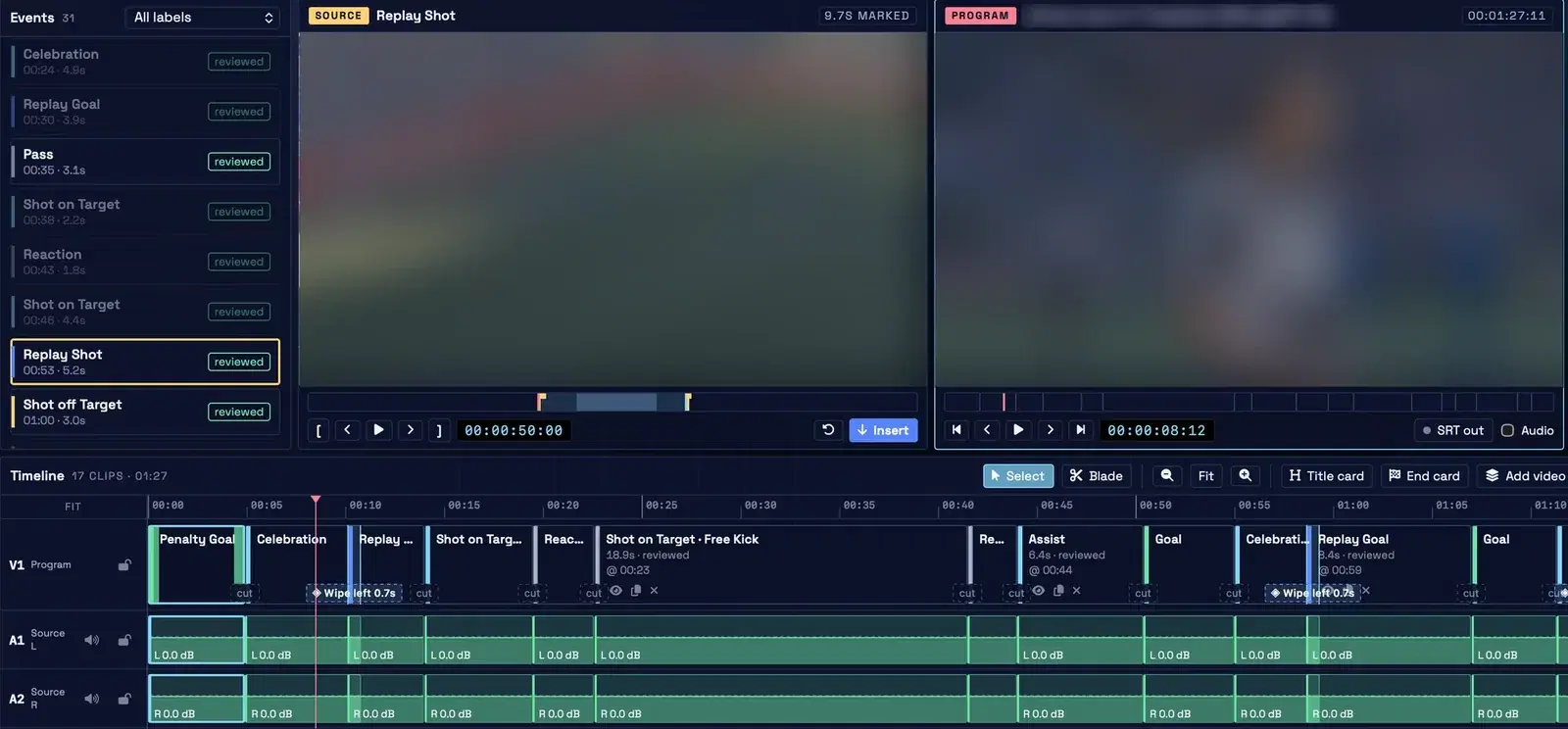This screenshot has width=1568, height=729.
Task: Mute the A2 Source R track
Action: 91,699
